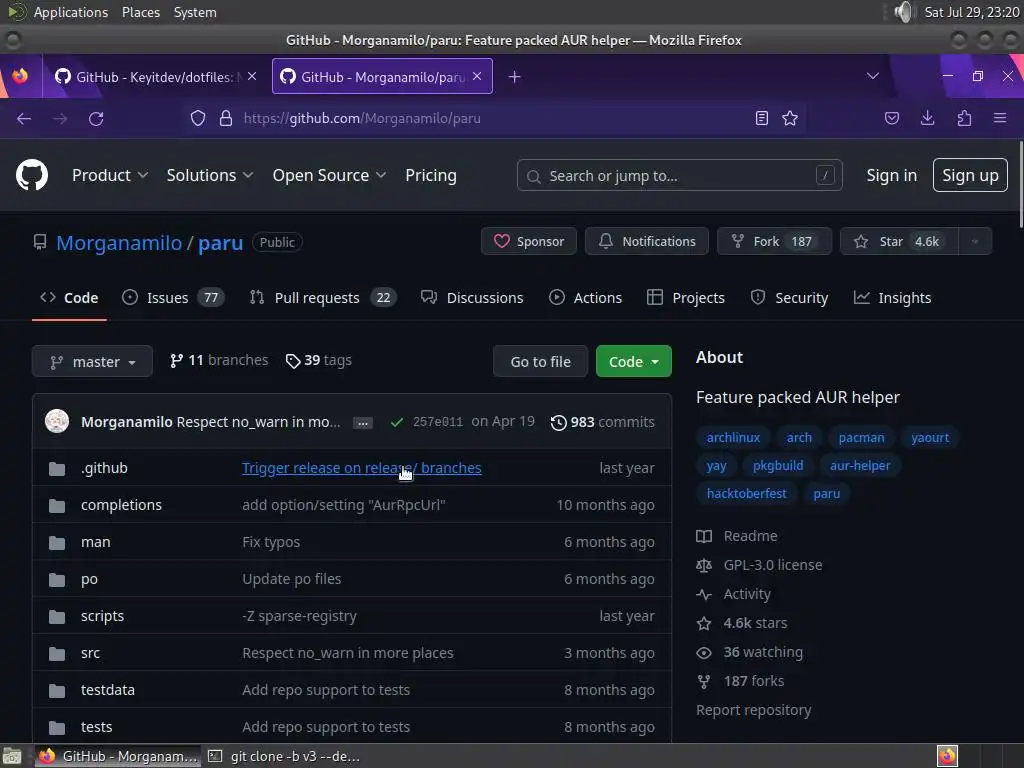
Task: Bookmark this page with the star icon
Action: tap(790, 118)
